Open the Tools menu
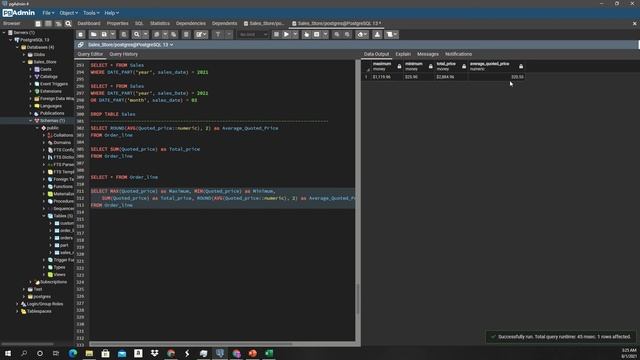The height and width of the screenshot is (360, 640). [91, 13]
